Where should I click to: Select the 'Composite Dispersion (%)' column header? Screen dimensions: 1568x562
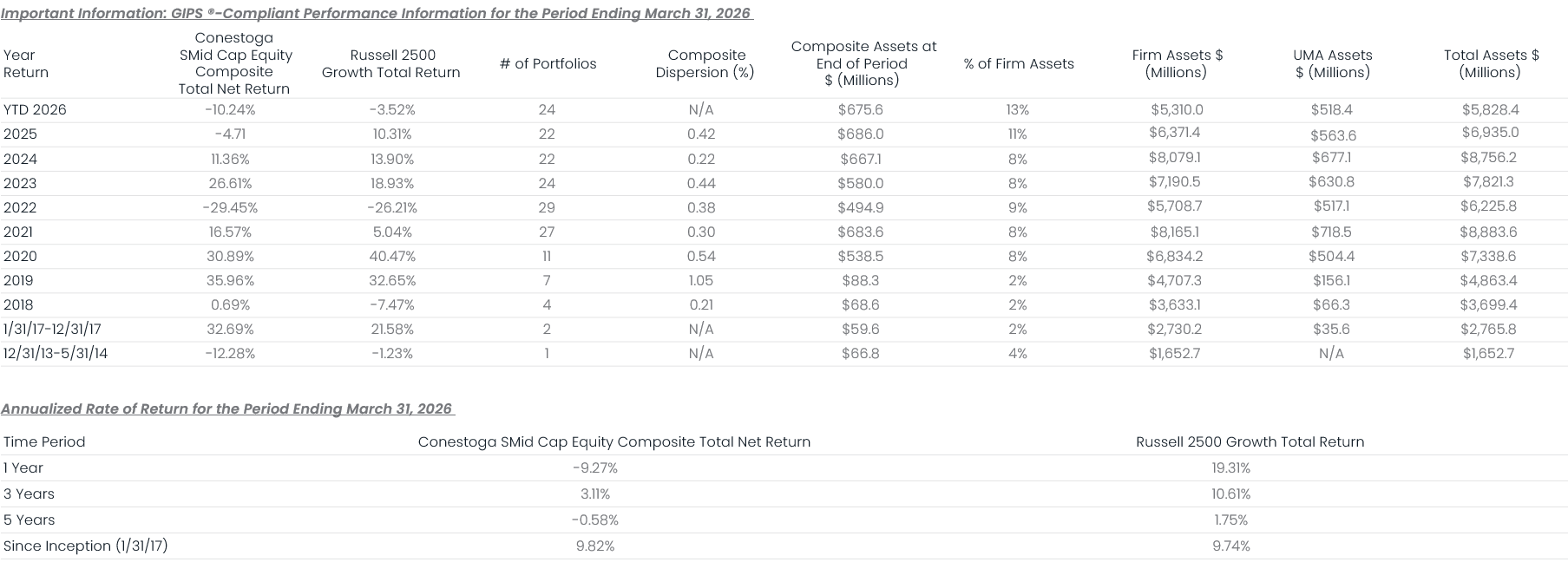(705, 63)
